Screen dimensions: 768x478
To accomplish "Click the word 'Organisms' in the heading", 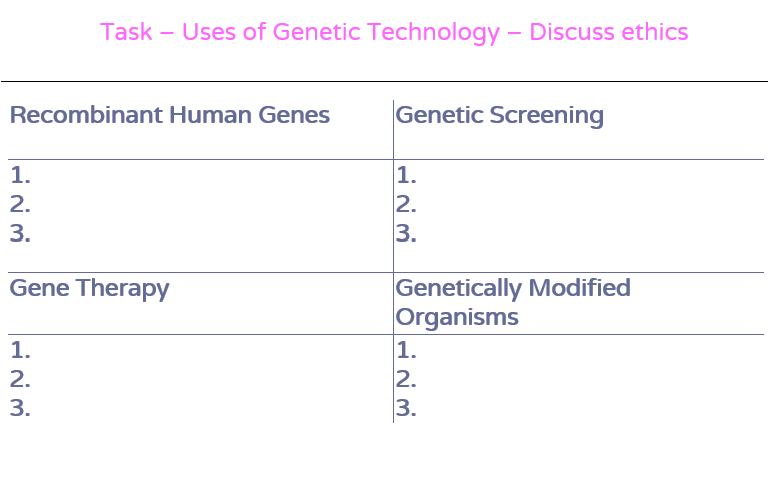I will tap(457, 317).
